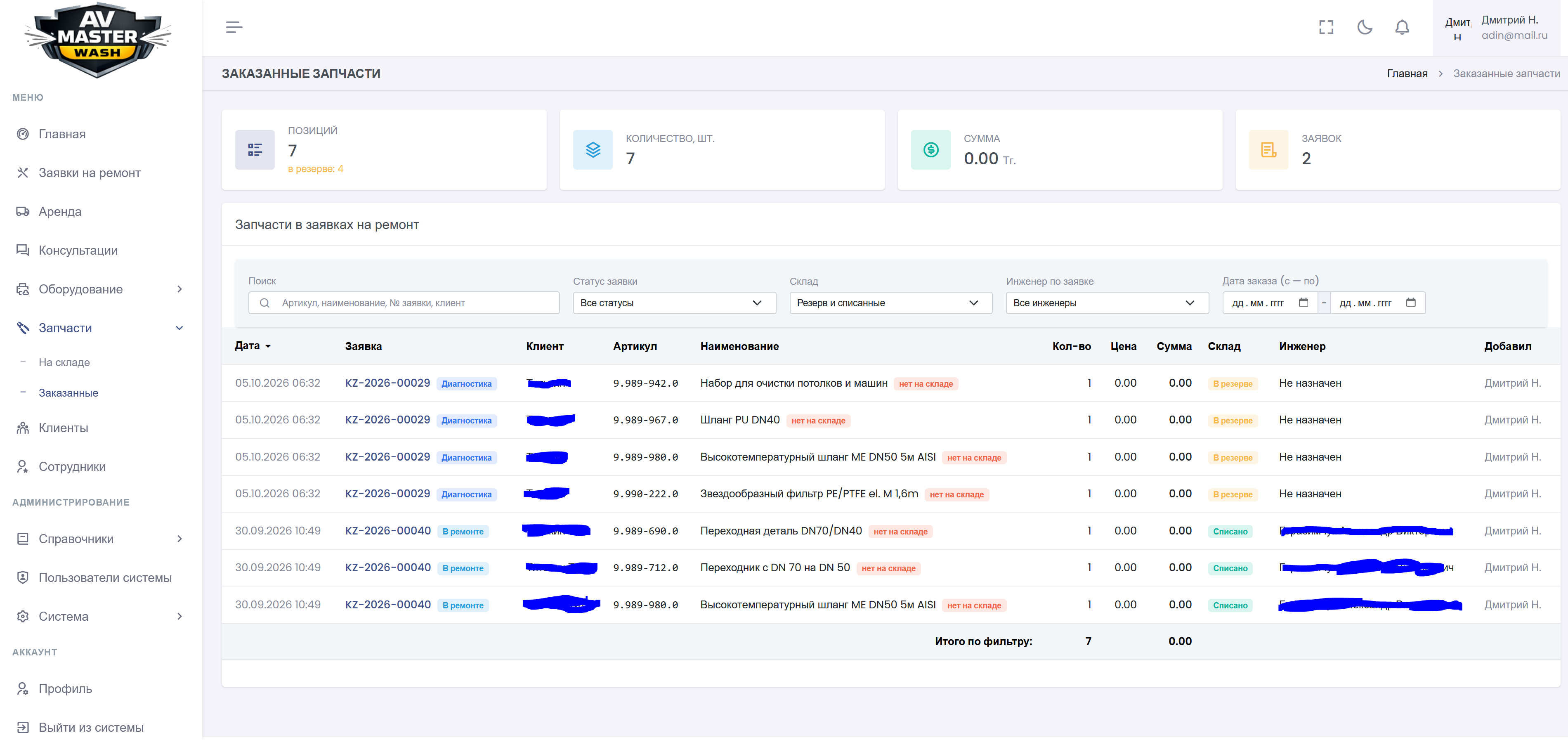Click the positions list icon in stats card
This screenshot has height=740, width=1568.
click(x=255, y=150)
